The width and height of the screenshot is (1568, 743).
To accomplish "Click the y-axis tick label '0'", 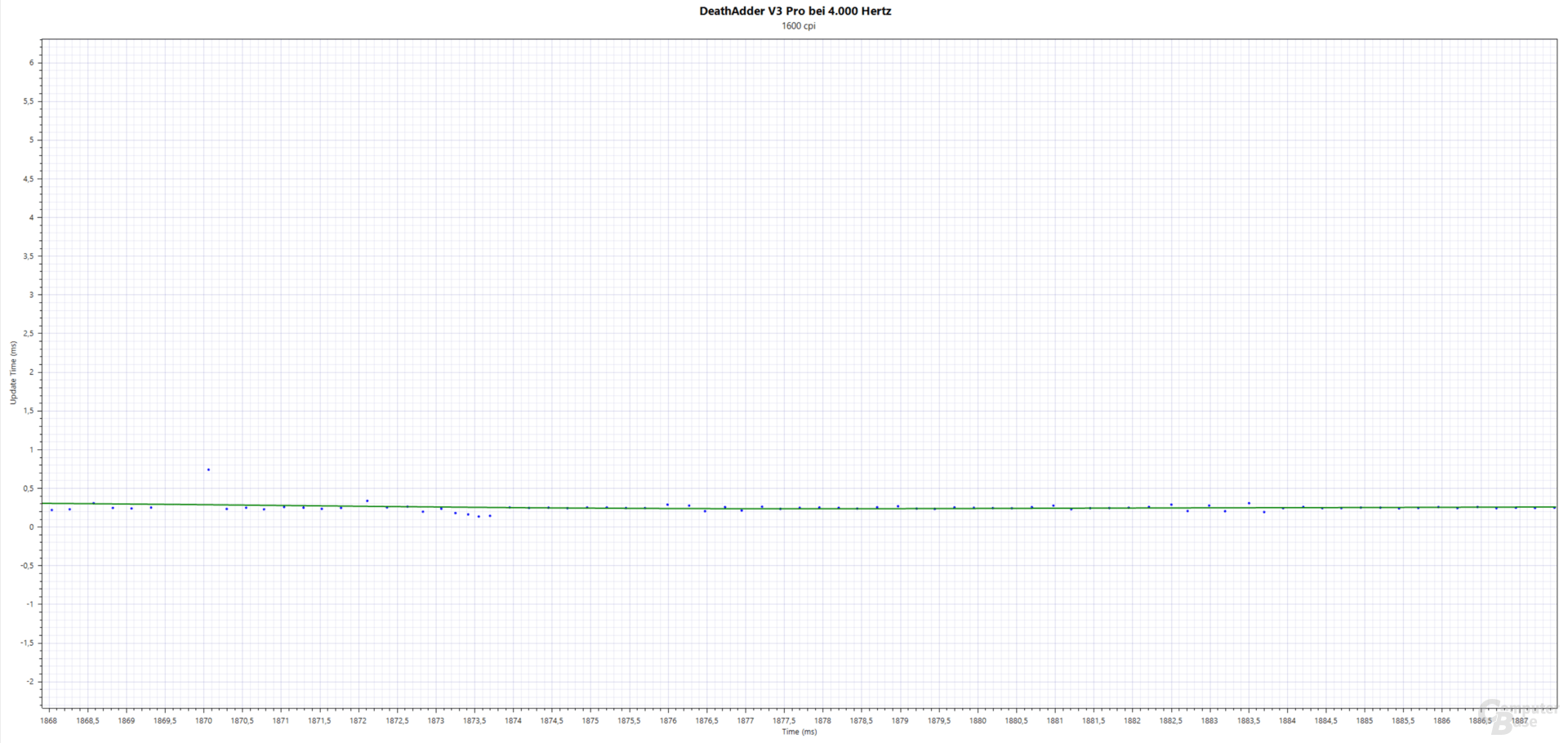I will [31, 527].
